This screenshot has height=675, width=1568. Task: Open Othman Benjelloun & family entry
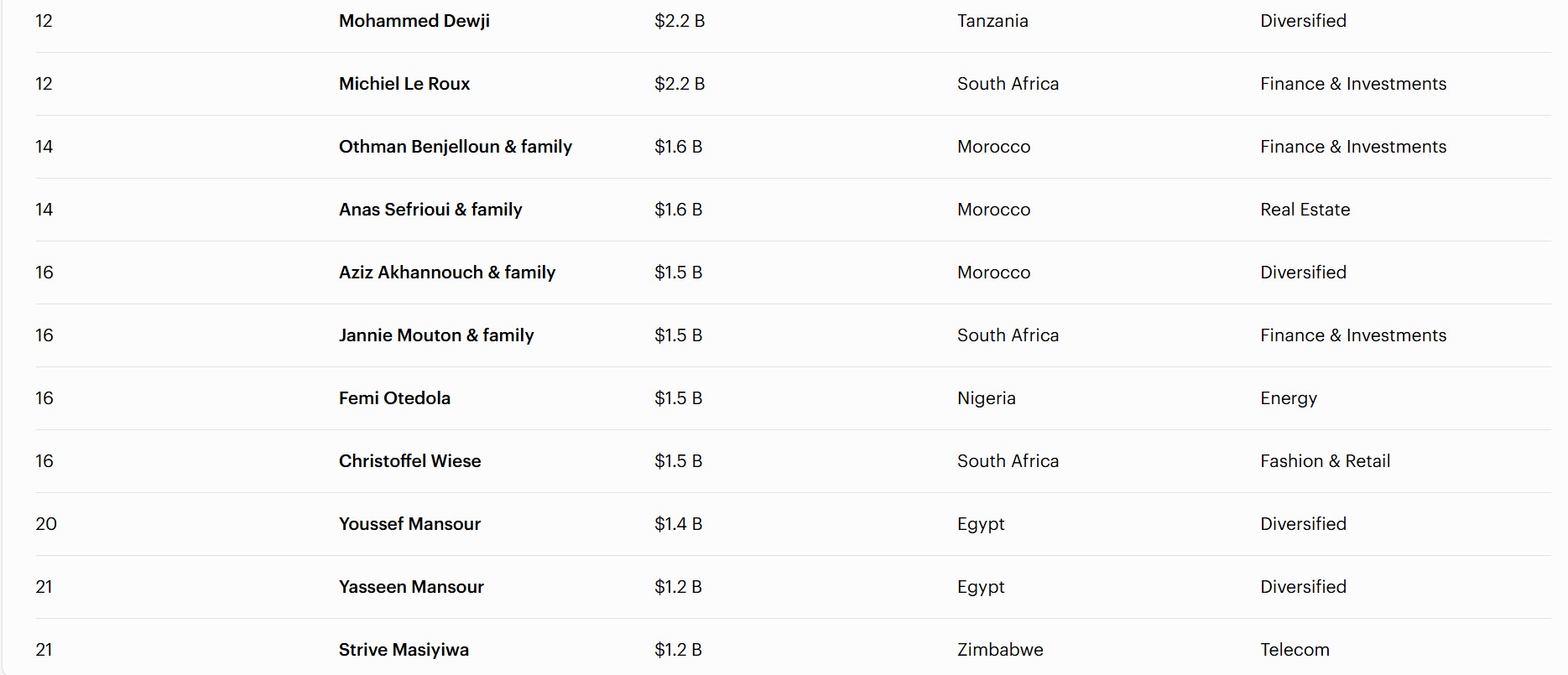pyautogui.click(x=456, y=147)
